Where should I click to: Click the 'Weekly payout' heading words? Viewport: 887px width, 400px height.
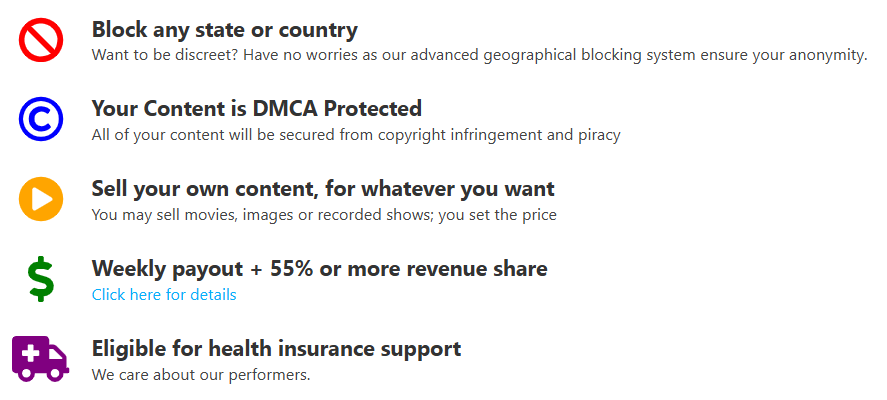point(167,269)
